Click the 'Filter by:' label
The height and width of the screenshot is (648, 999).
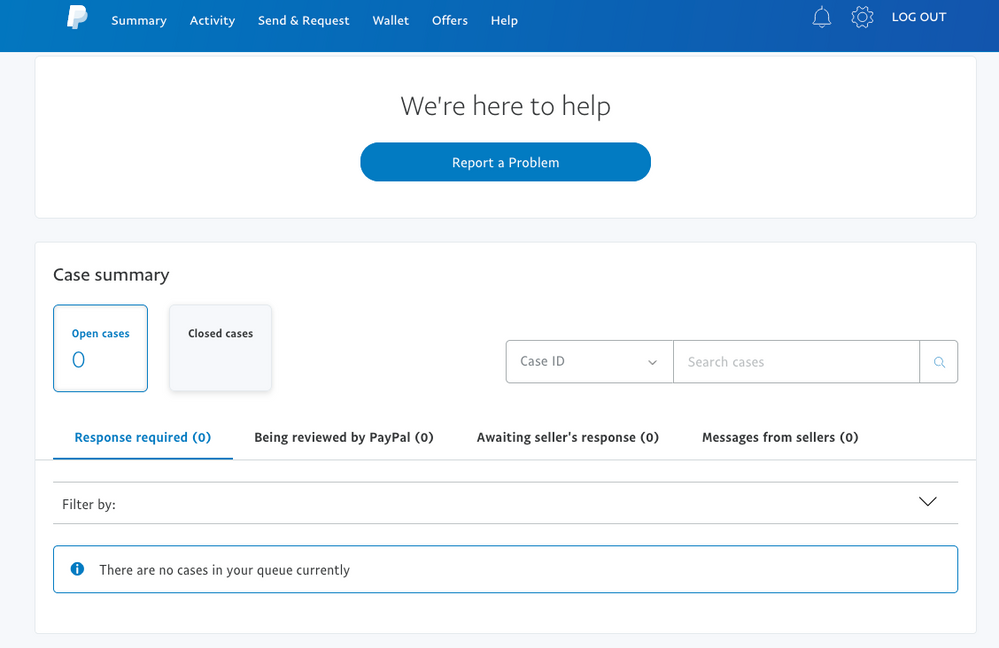coord(89,504)
